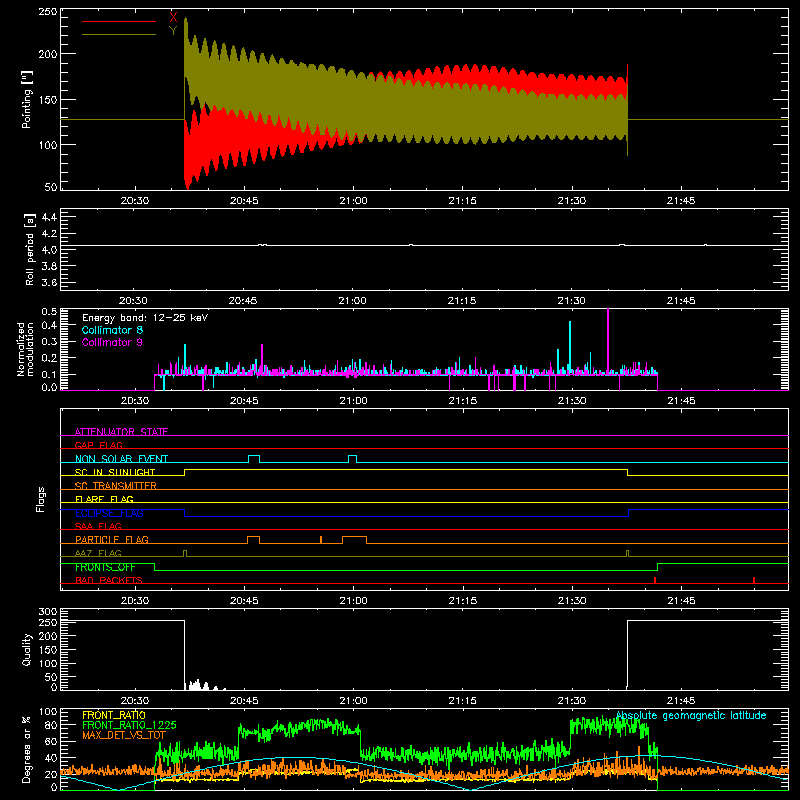This screenshot has height=800, width=800.
Task: Click the first NON_SOLAR_EVENT pulse near 20:45
Action: coord(254,459)
